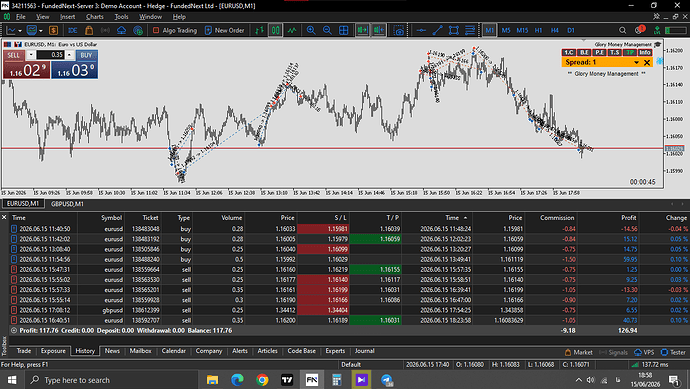Image resolution: width=690 pixels, height=389 pixels.
Task: Open the Insert menu
Action: click(x=67, y=17)
